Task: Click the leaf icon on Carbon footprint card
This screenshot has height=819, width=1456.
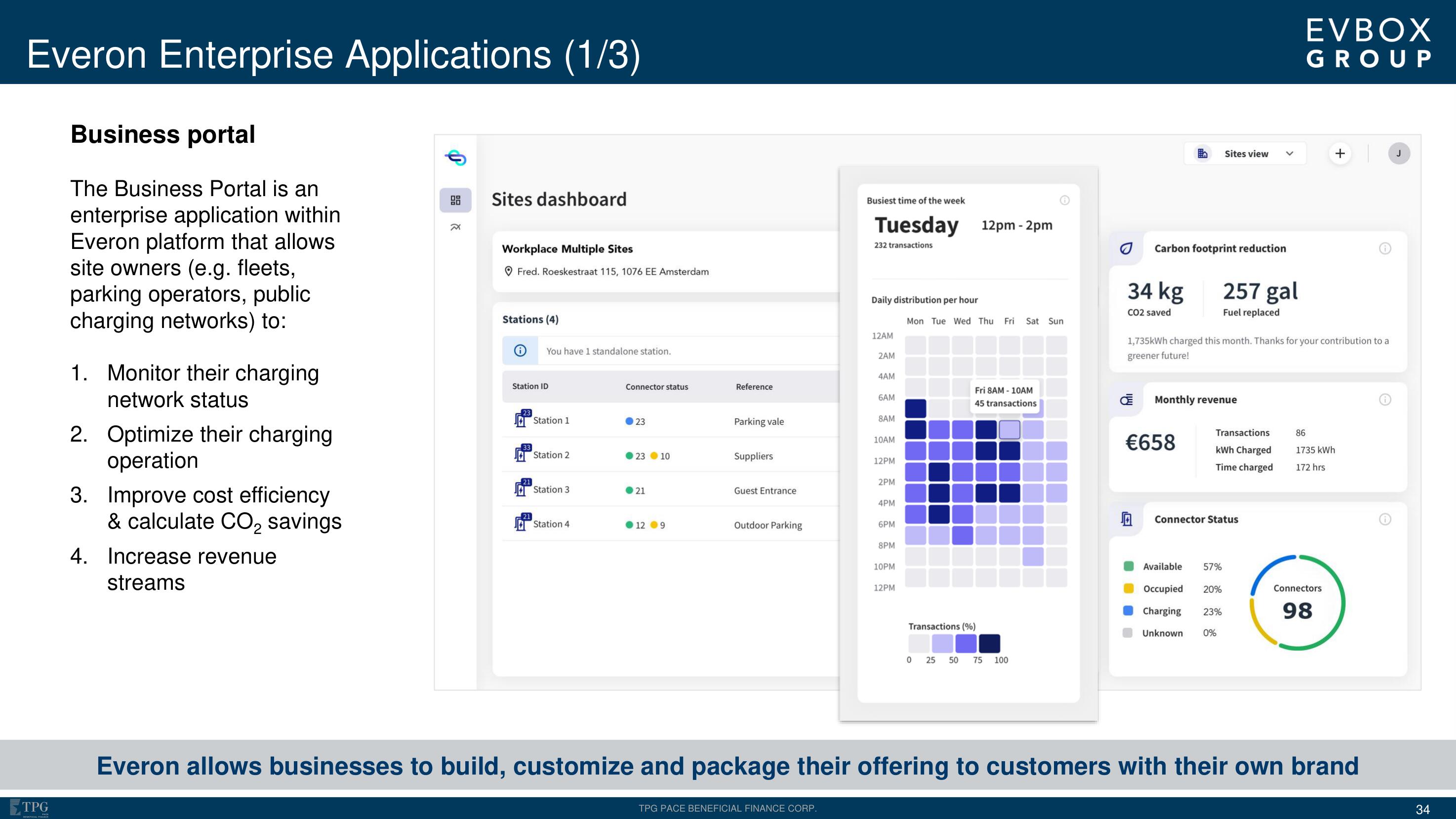Action: [1126, 248]
